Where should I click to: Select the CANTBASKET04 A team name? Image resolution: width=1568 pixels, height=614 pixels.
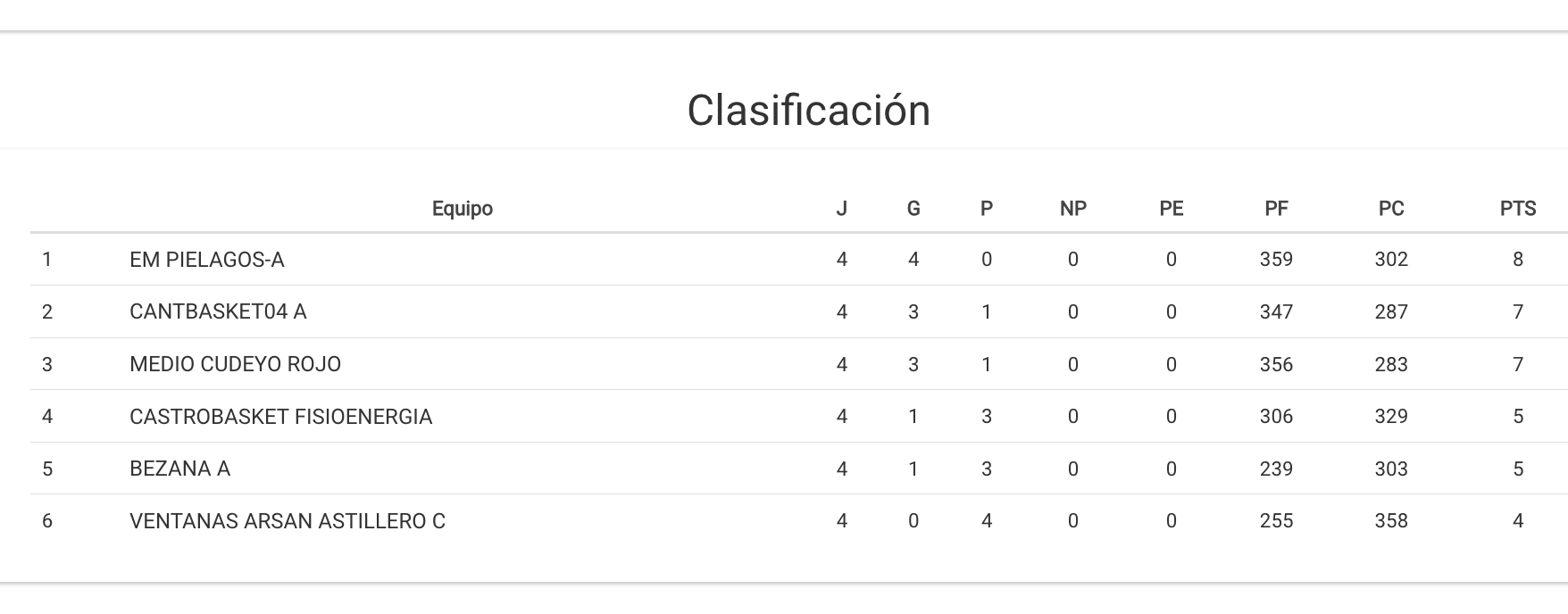[217, 311]
